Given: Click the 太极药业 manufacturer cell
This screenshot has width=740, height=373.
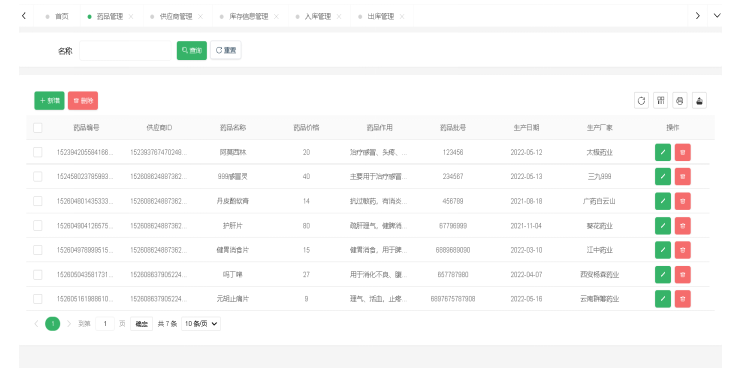Looking at the screenshot, I should click(599, 152).
